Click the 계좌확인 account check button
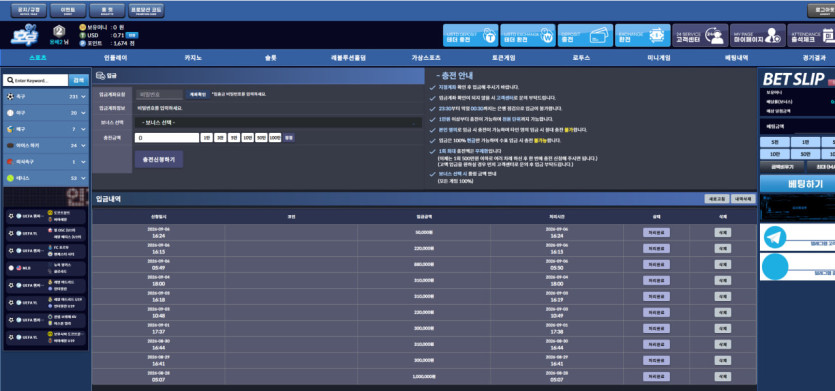 pyautogui.click(x=198, y=94)
